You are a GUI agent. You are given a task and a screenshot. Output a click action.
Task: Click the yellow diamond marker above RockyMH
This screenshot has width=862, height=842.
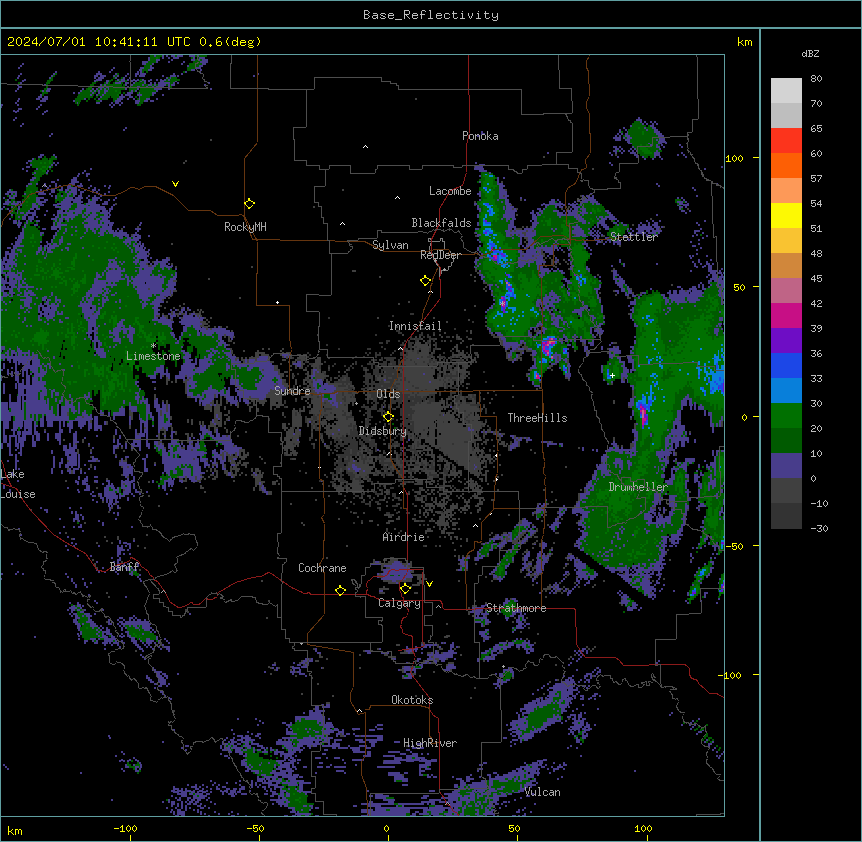(x=249, y=204)
